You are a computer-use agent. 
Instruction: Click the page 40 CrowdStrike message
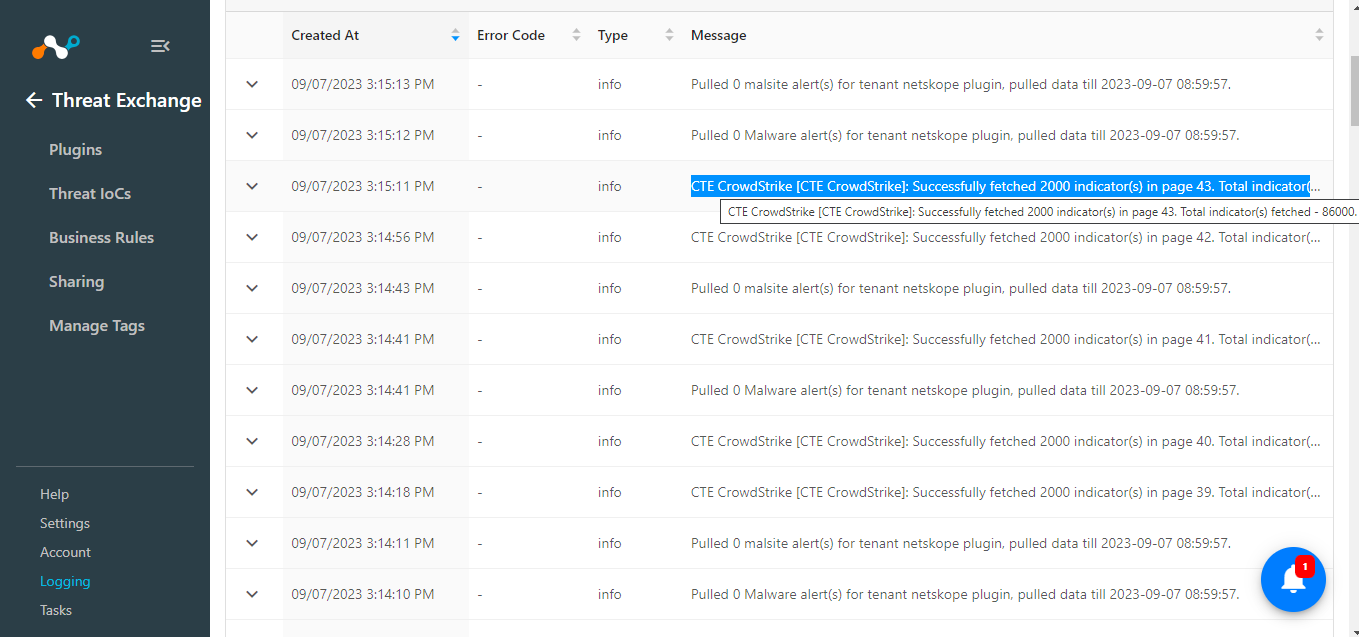[1005, 441]
